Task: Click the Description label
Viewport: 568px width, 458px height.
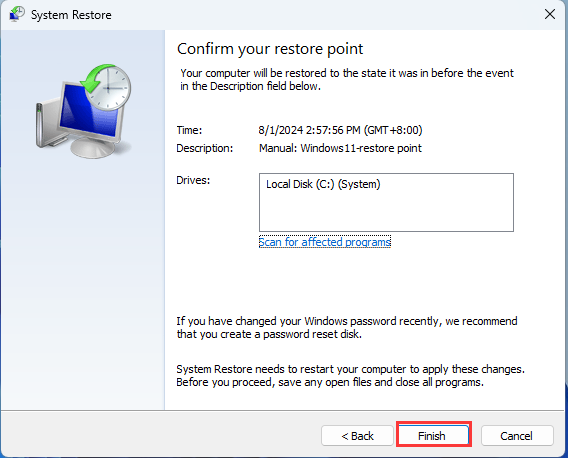Action: (x=205, y=148)
